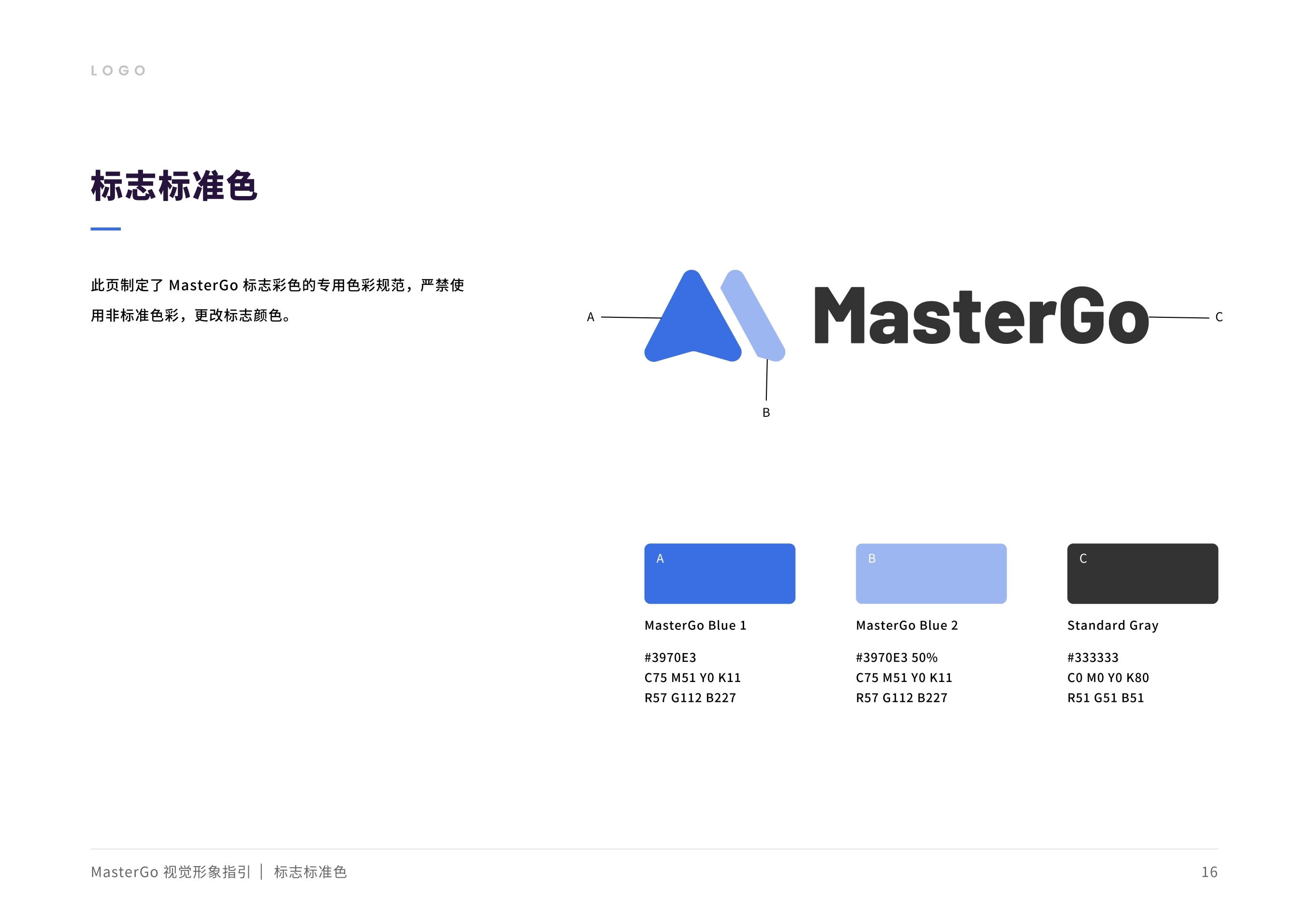Click callout label C right of wordmark
Screen dimensions: 1309x924
(1219, 317)
